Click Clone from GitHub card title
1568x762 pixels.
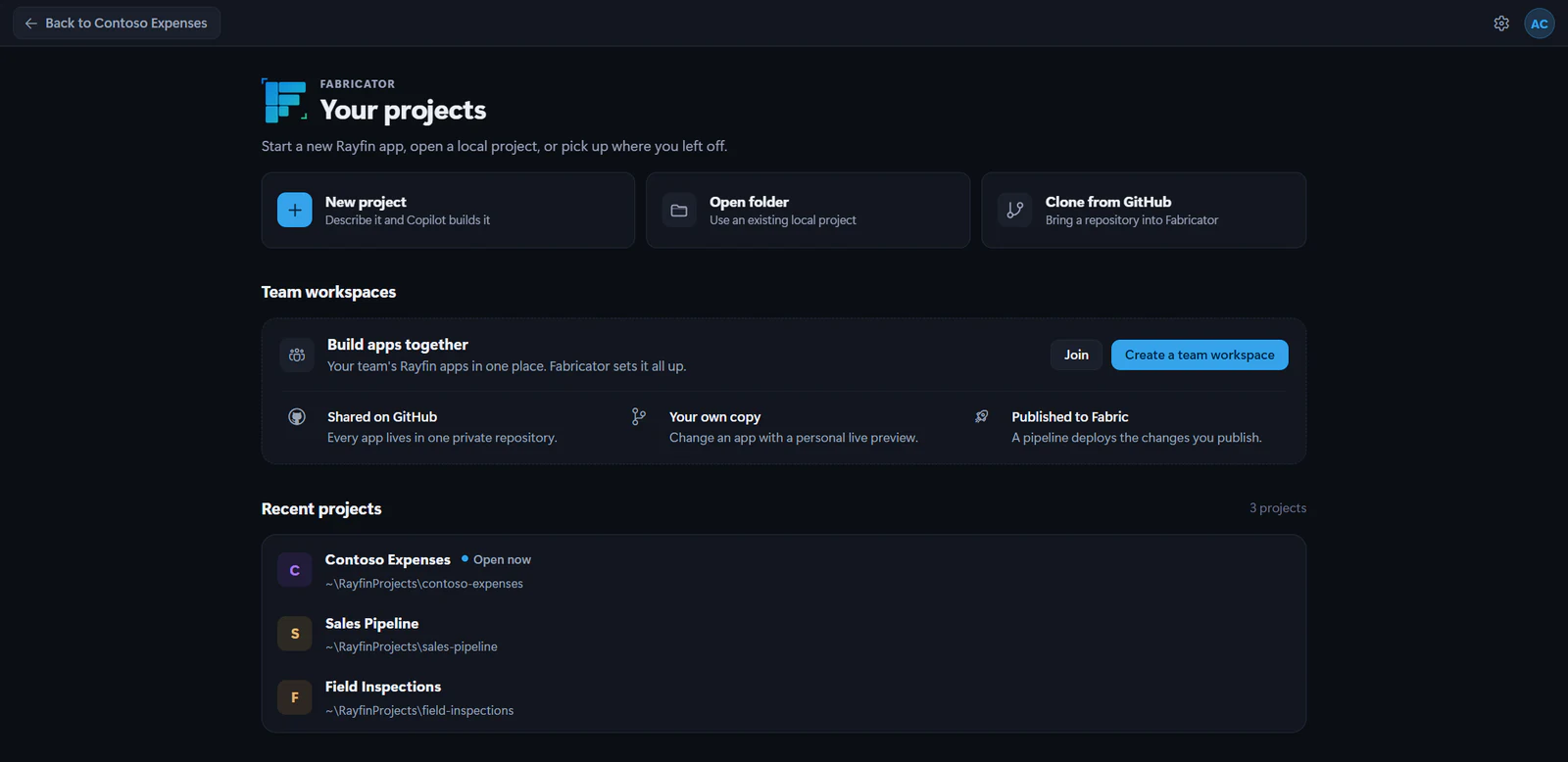click(x=1108, y=202)
